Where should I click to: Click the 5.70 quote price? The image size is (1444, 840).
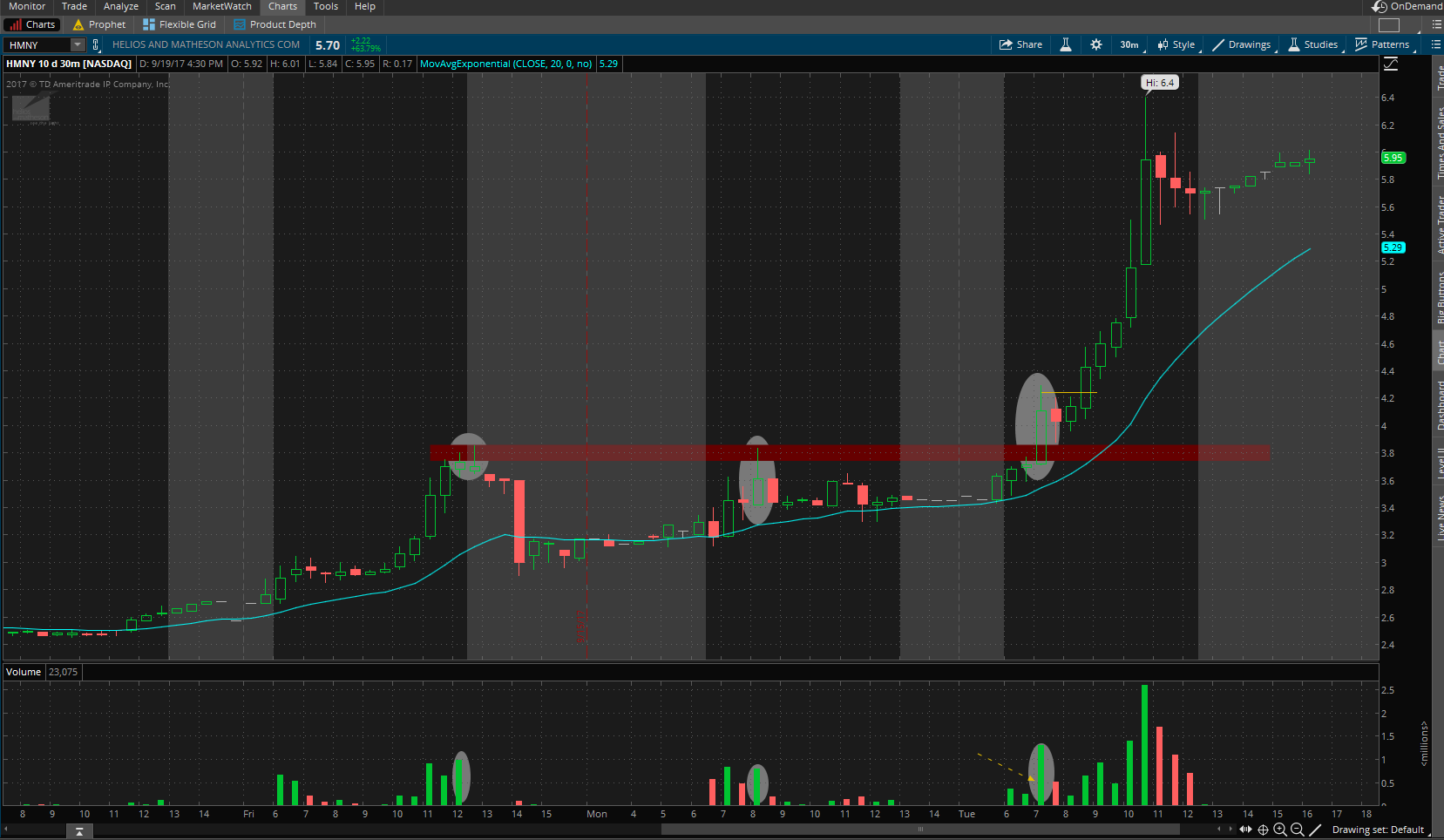(x=328, y=45)
